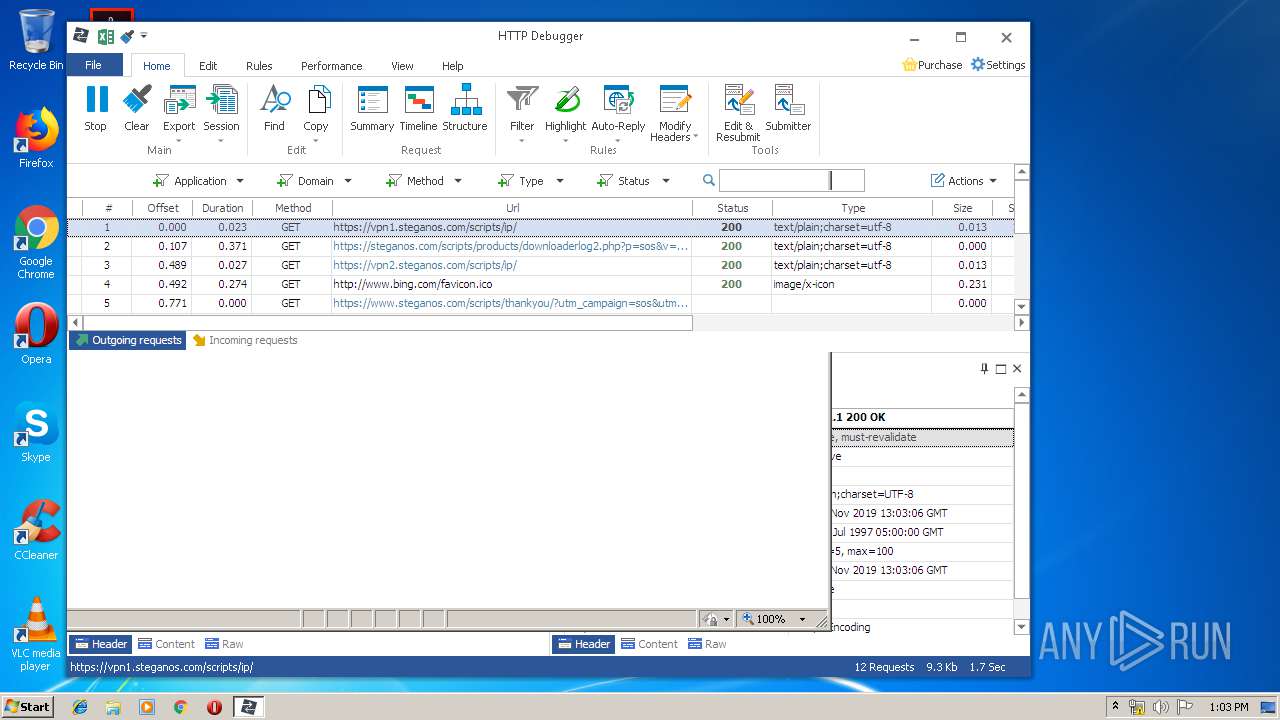Open the Actions dropdown
Viewport: 1280px width, 720px height.
pos(964,181)
